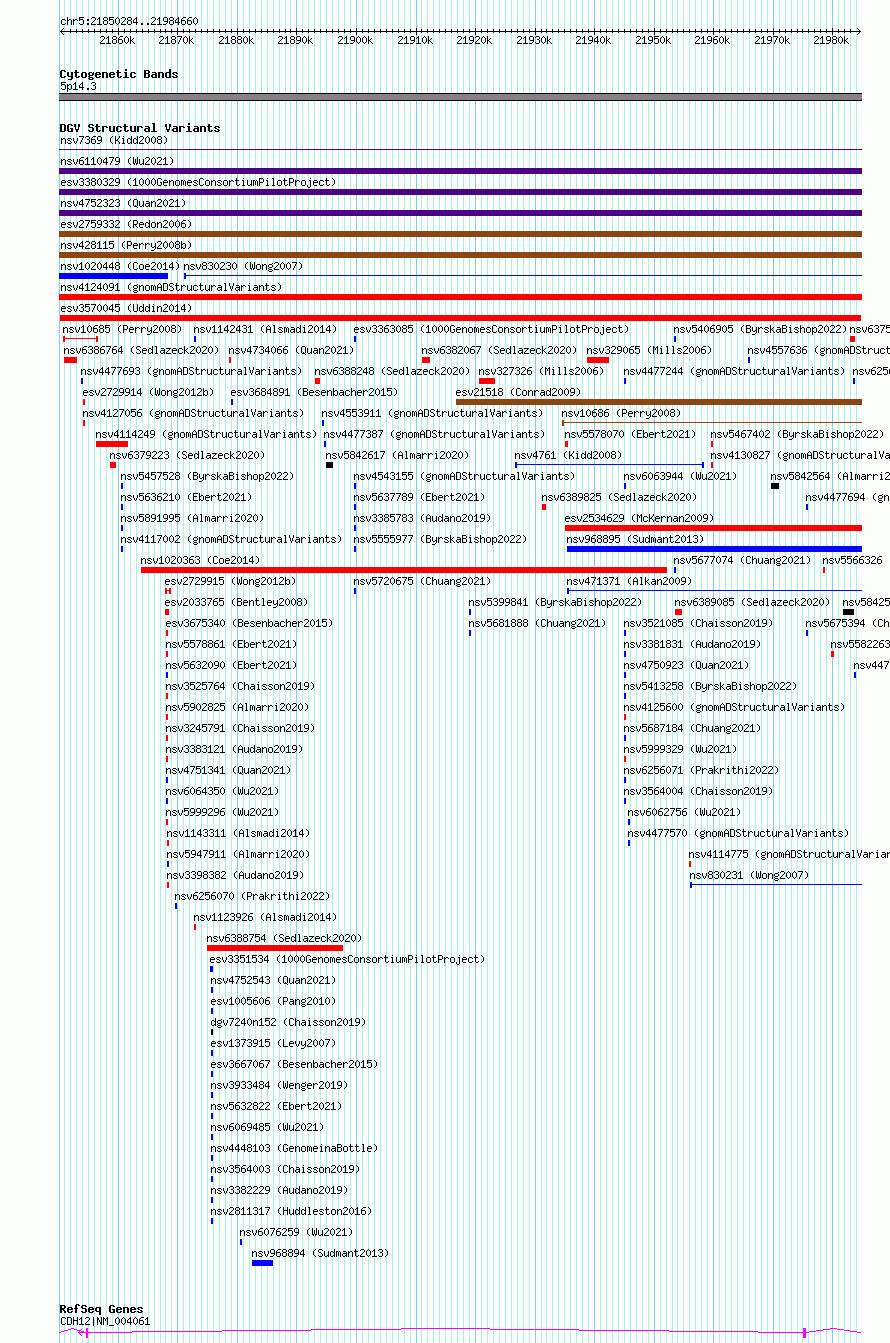
Task: Click nsv327326 (Mills2006) label
Action: 541,371
